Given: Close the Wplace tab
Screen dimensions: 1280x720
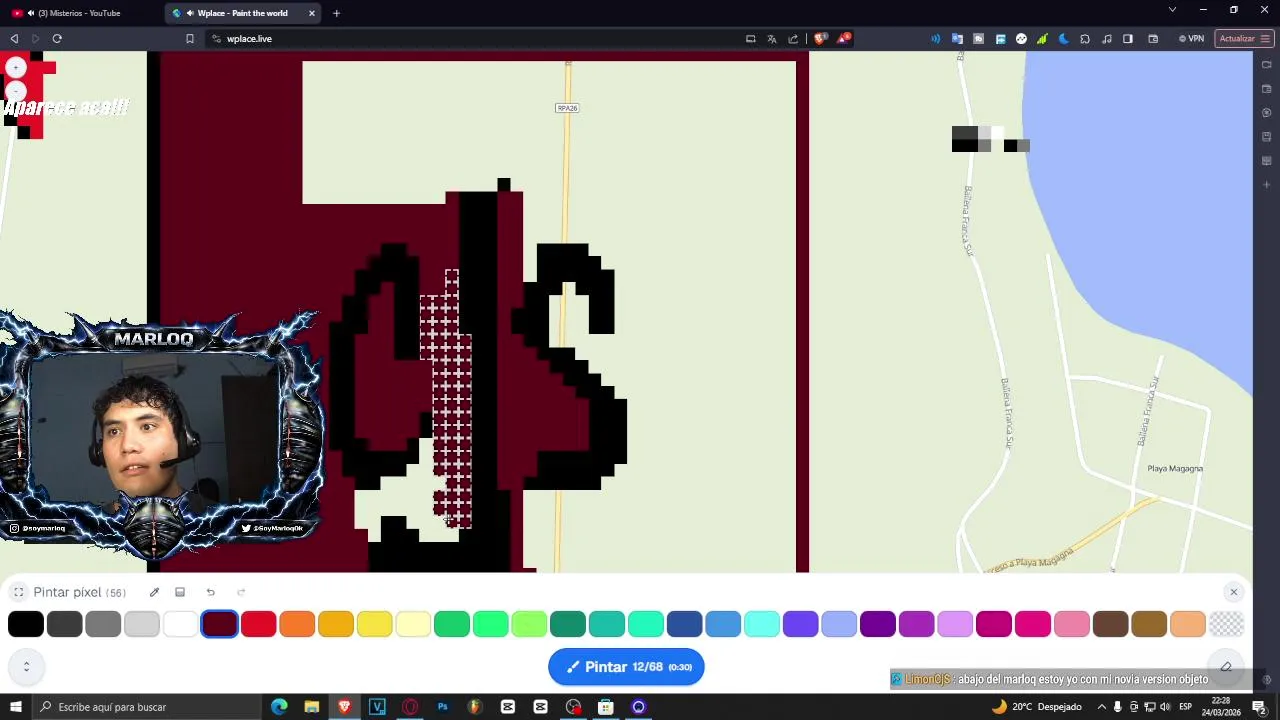Looking at the screenshot, I should [x=312, y=13].
